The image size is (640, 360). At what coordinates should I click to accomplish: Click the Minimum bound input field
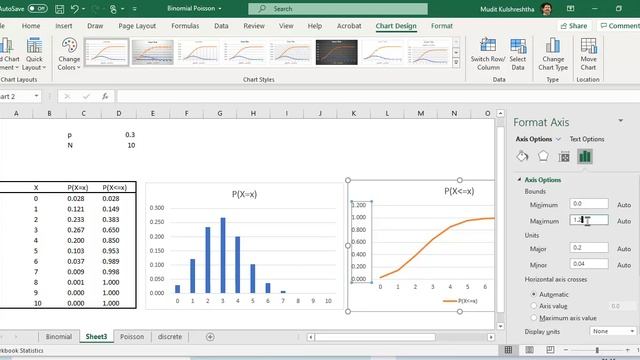(x=589, y=204)
